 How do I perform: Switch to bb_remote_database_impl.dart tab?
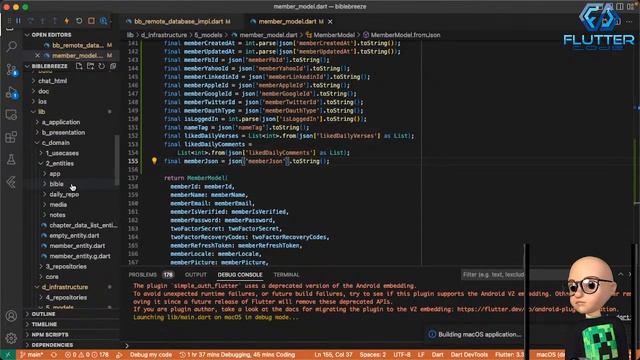click(x=178, y=22)
